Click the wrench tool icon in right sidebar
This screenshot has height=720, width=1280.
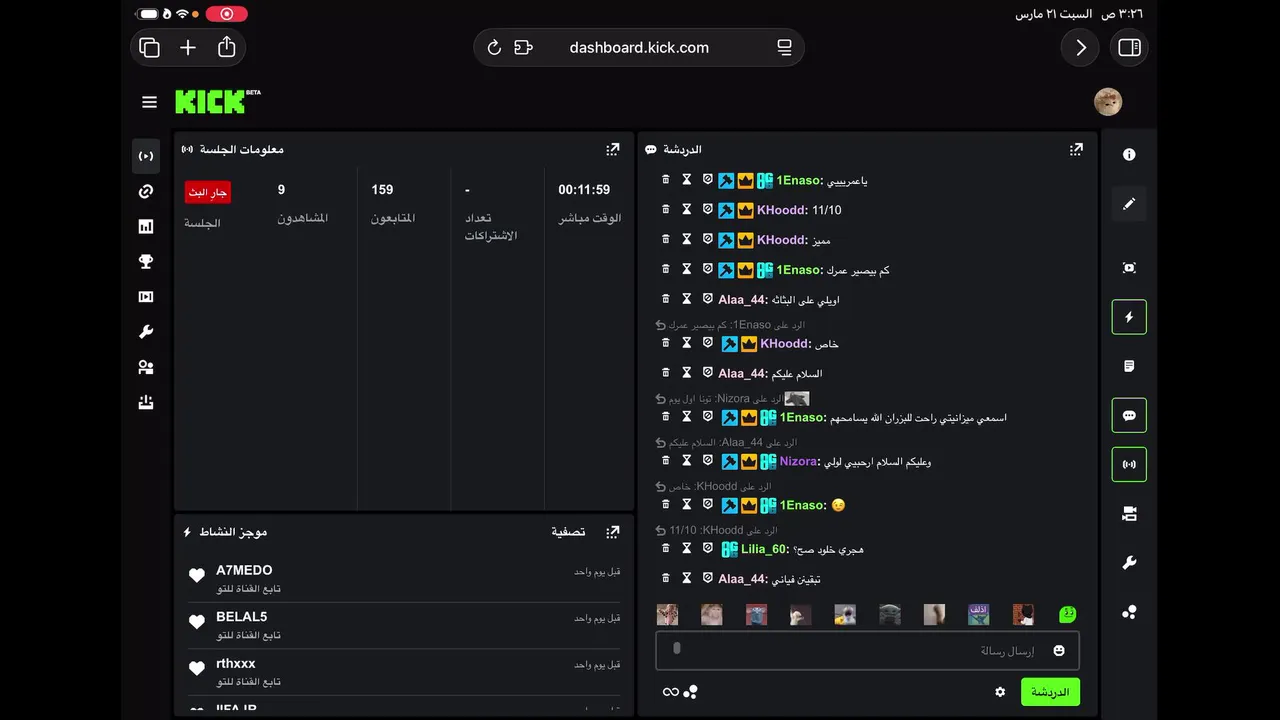pos(1129,563)
